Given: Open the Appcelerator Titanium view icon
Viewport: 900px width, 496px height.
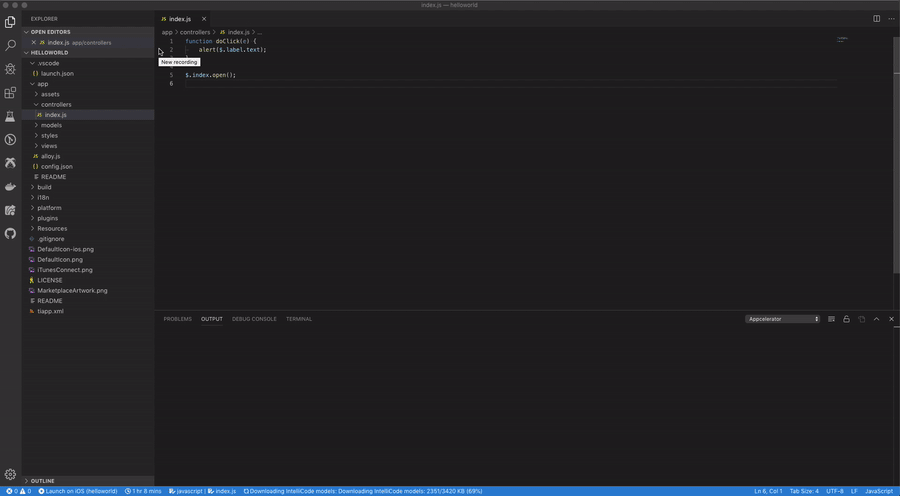Looking at the screenshot, I should [x=10, y=163].
